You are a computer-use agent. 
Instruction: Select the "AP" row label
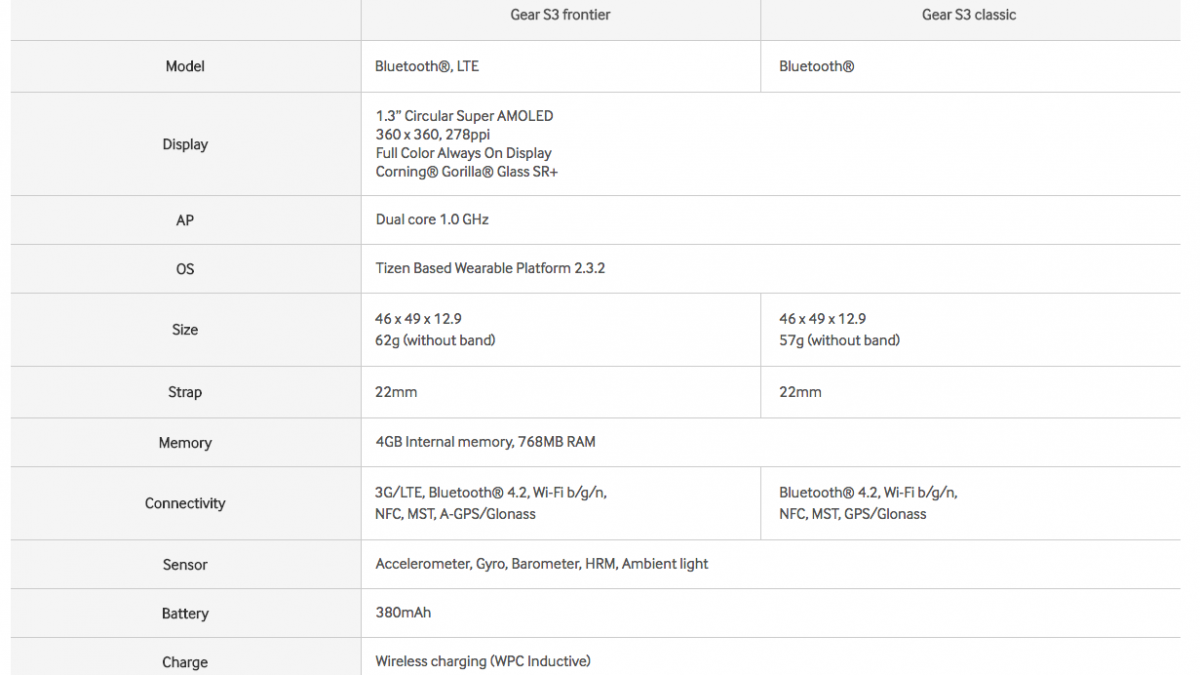(185, 220)
